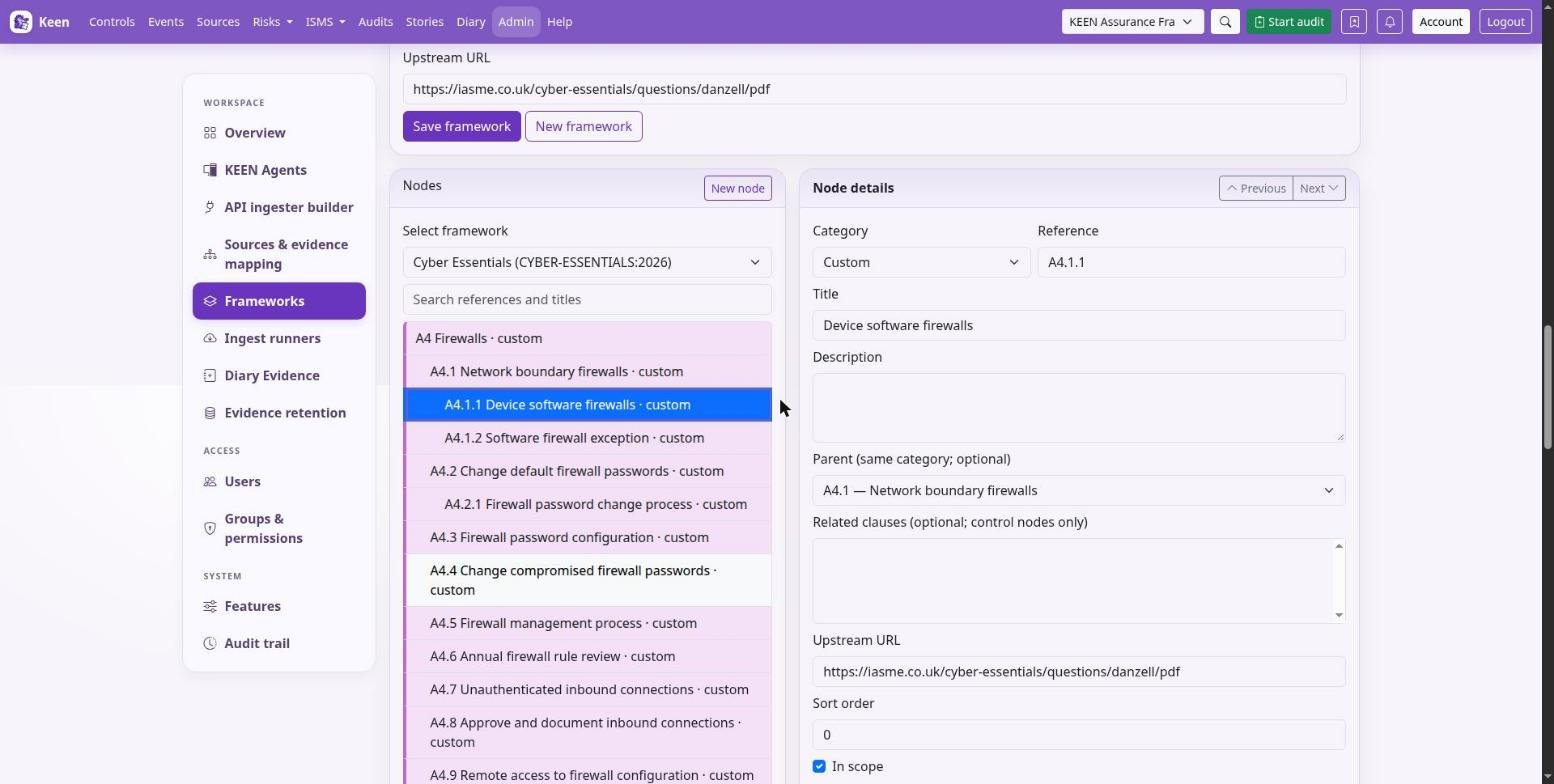Uncheck the In scope checkbox
The image size is (1554, 784).
[x=819, y=766]
